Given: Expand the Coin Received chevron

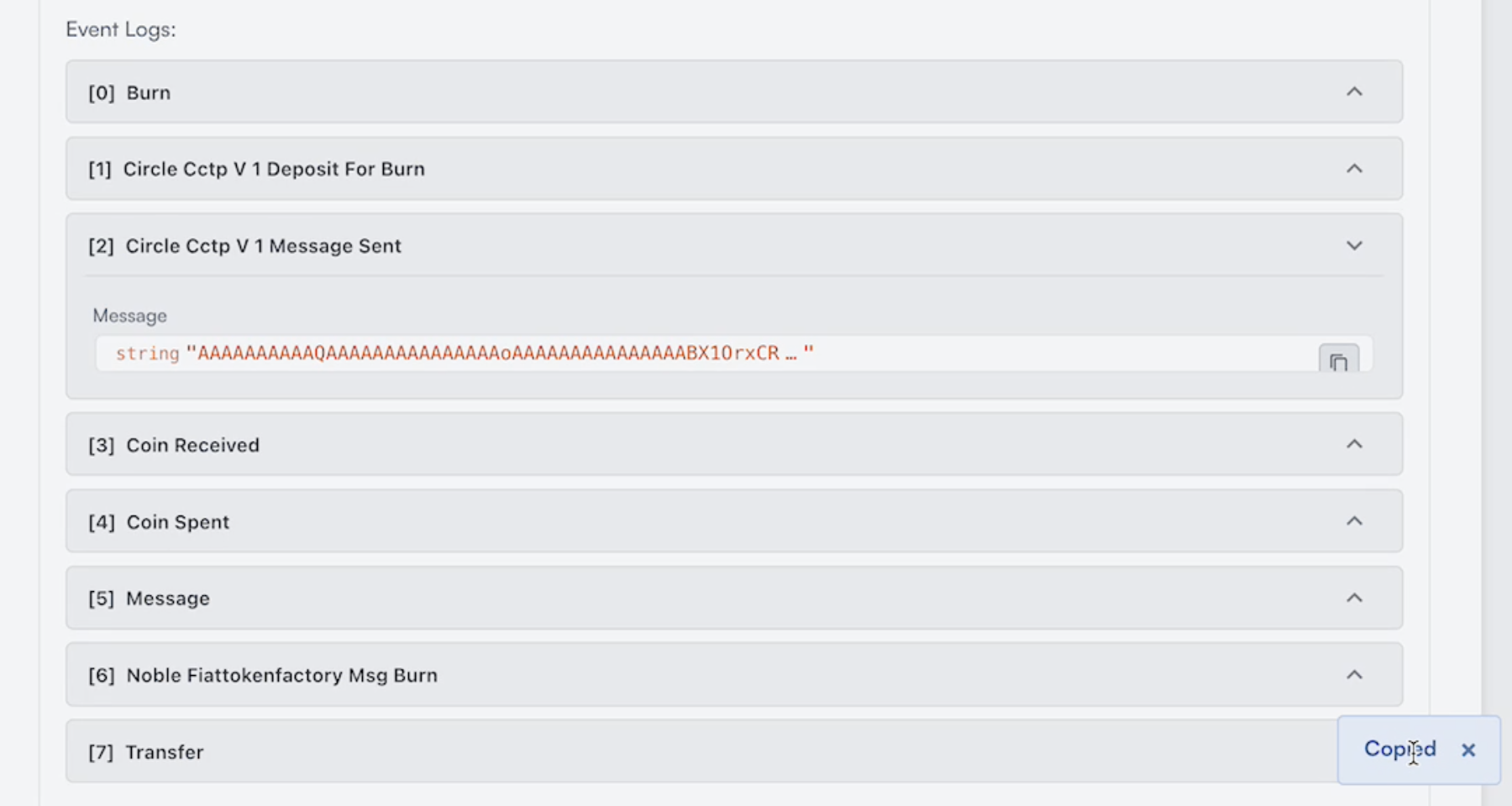Looking at the screenshot, I should tap(1354, 444).
